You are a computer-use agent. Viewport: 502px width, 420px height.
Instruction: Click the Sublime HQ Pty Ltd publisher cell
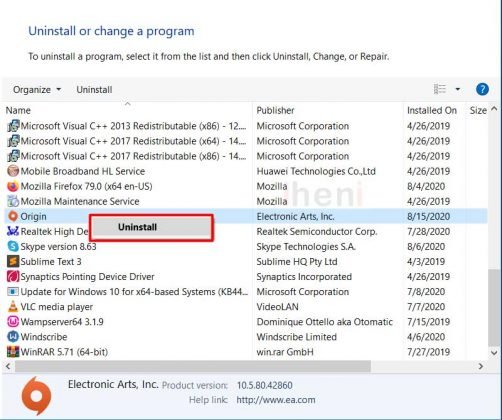297,262
